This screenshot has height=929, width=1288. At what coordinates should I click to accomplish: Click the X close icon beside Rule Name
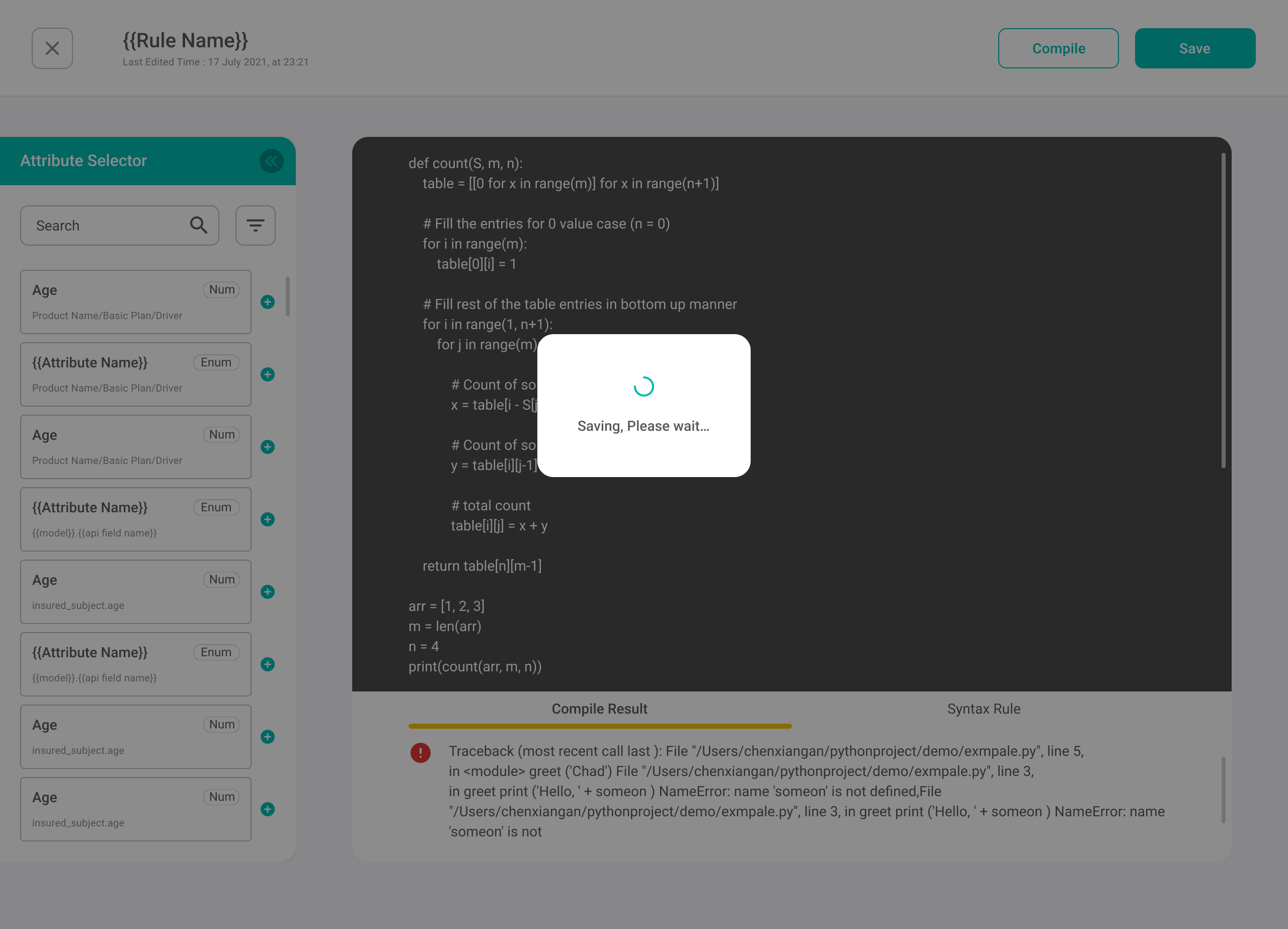click(x=52, y=48)
